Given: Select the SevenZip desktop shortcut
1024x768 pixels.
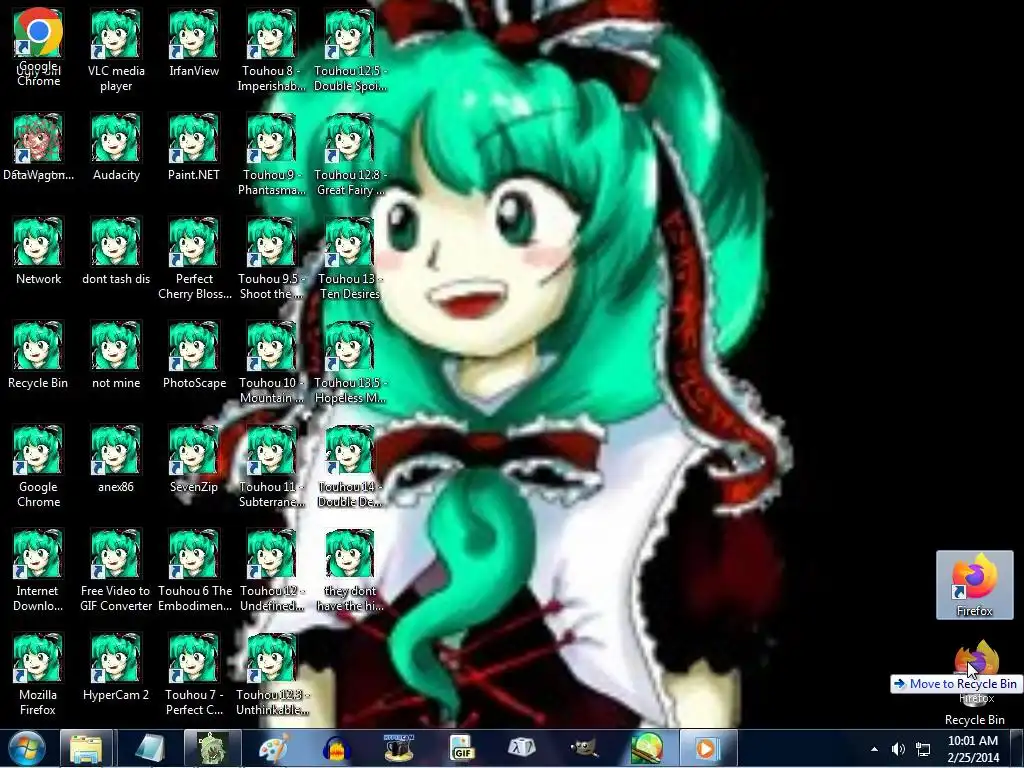Looking at the screenshot, I should click(x=194, y=459).
